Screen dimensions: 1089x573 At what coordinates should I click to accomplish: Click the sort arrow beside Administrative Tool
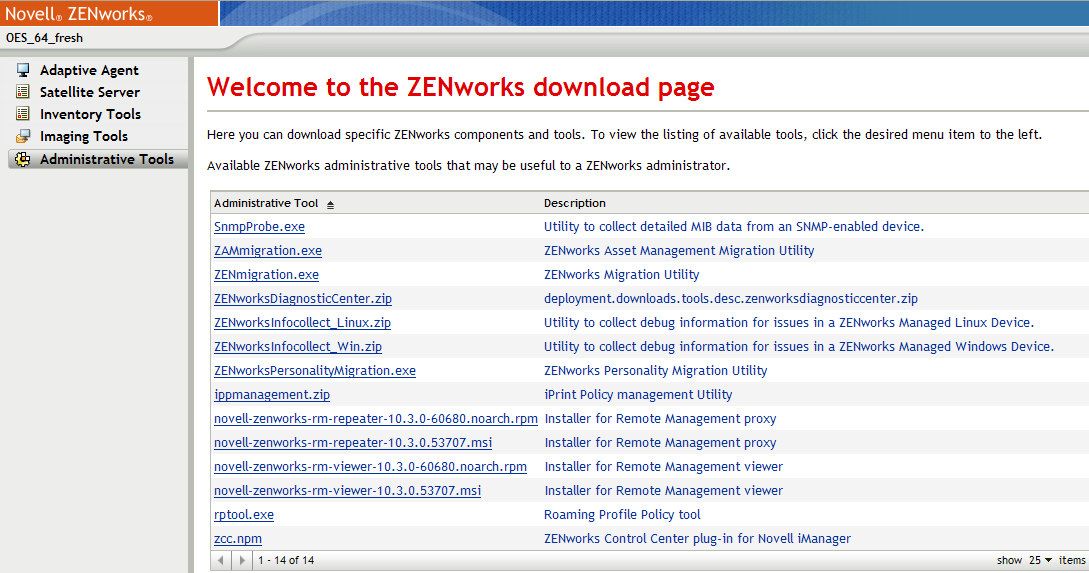331,204
